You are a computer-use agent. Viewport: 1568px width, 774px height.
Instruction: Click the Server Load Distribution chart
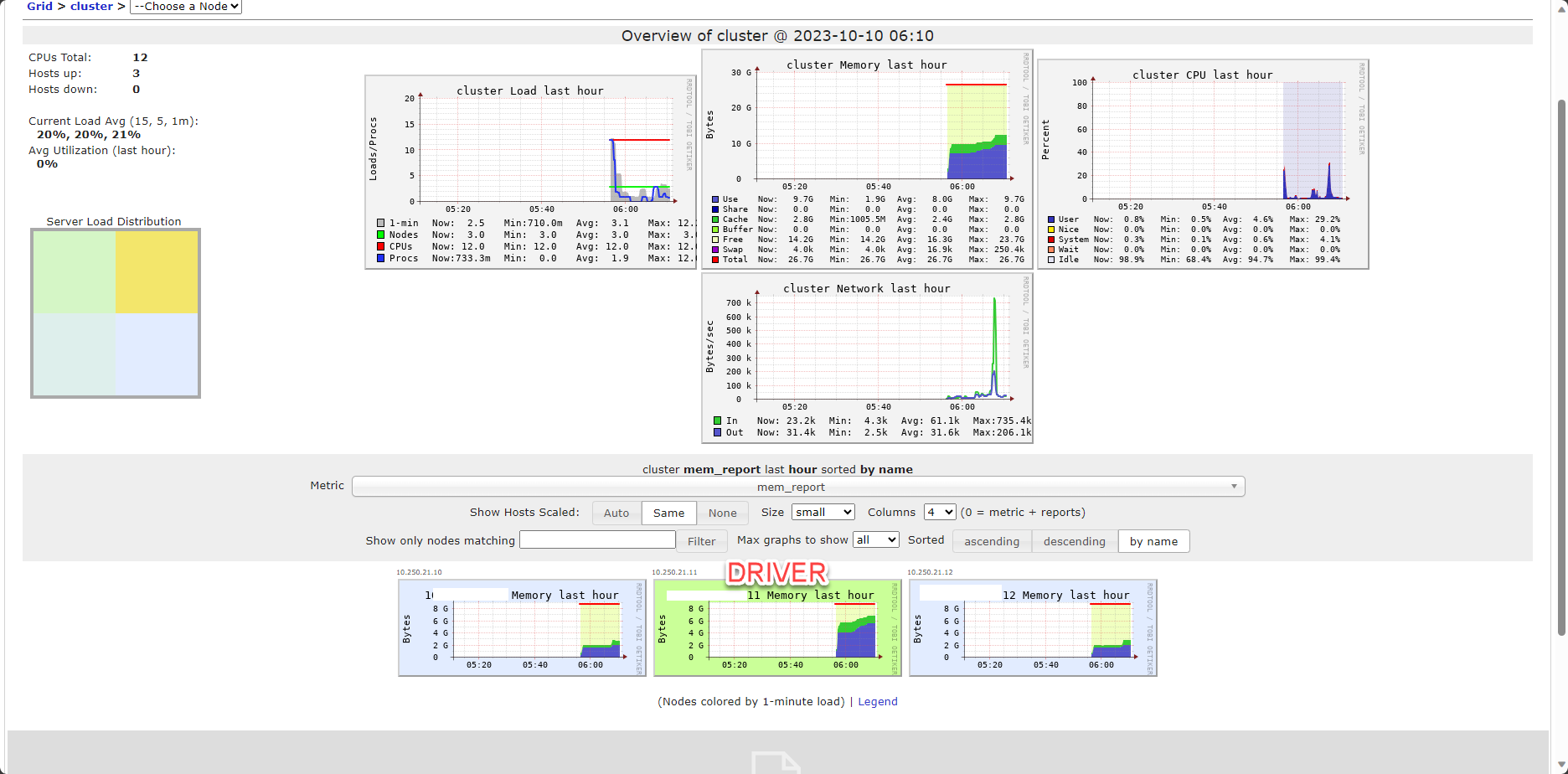click(115, 313)
